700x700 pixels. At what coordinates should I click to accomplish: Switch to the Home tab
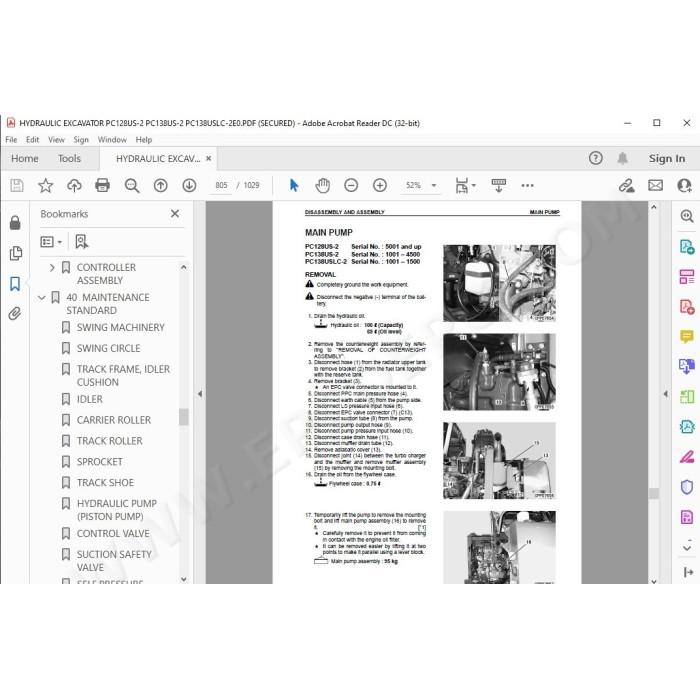(x=25, y=158)
